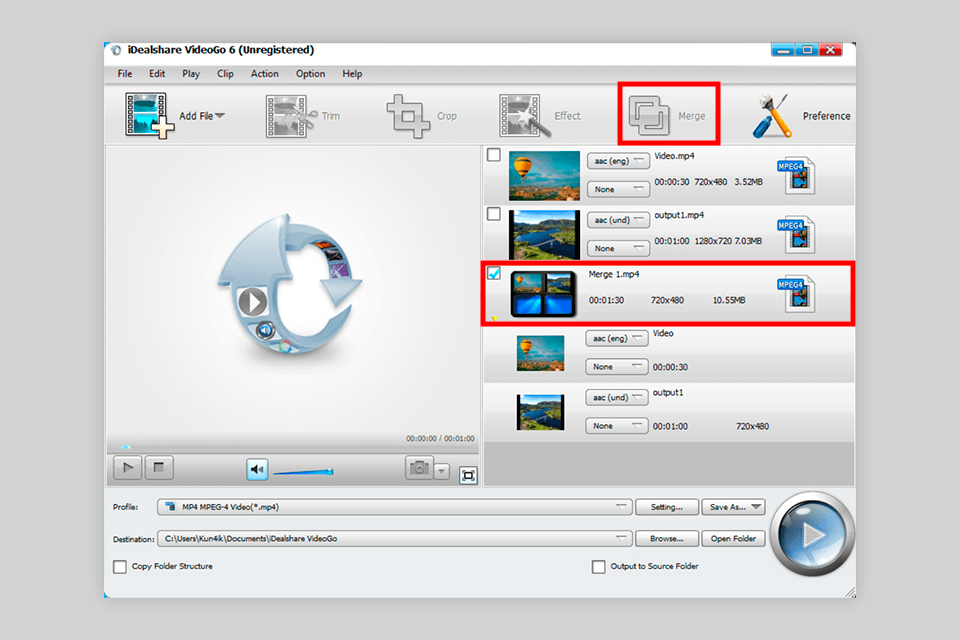The height and width of the screenshot is (640, 960).
Task: Open the File menu
Action: tap(125, 73)
